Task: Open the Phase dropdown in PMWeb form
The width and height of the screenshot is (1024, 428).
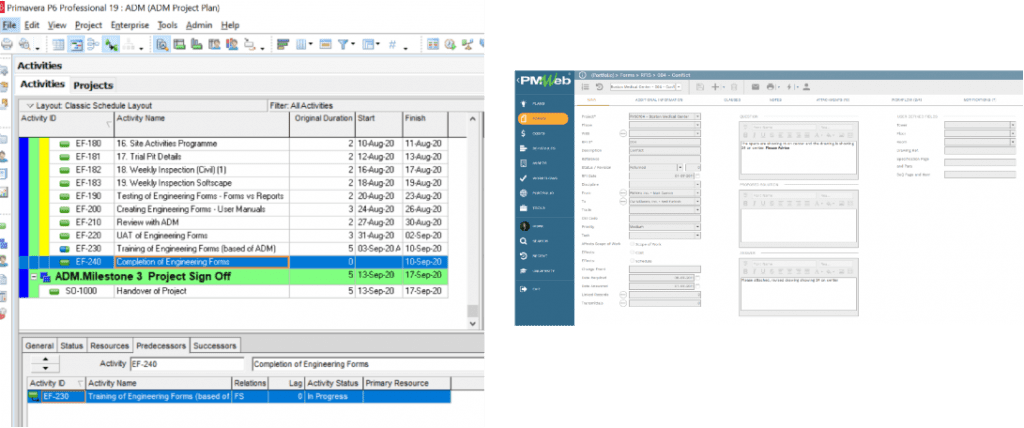Action: click(x=698, y=124)
